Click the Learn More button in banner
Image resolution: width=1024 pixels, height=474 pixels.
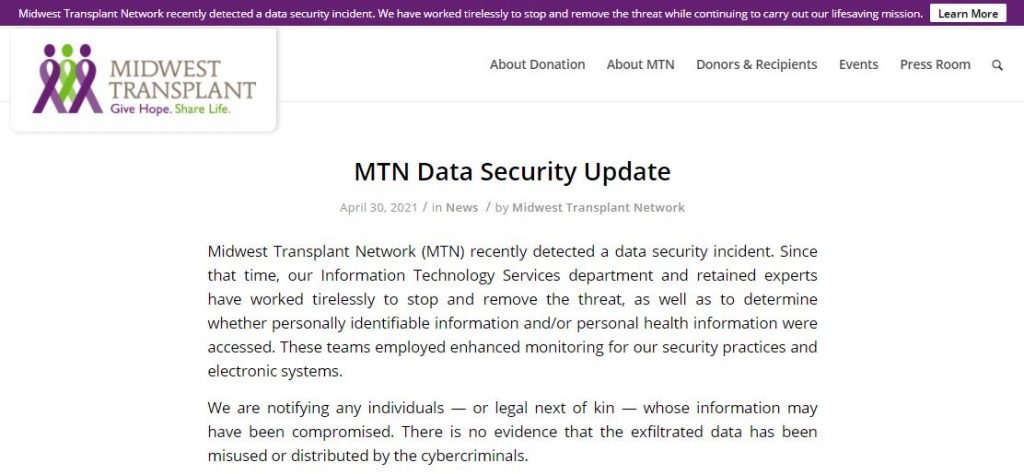968,14
